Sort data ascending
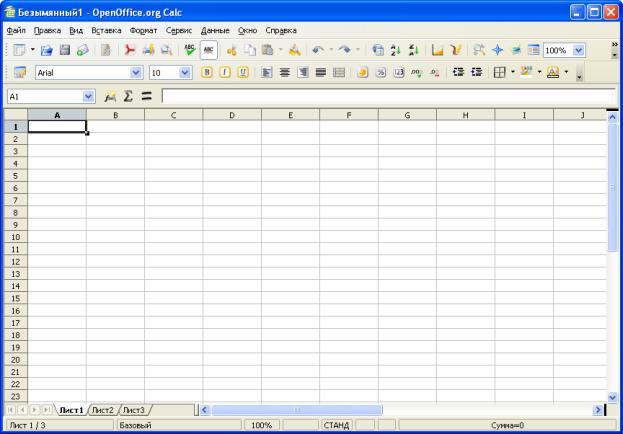This screenshot has width=623, height=434. (396, 50)
